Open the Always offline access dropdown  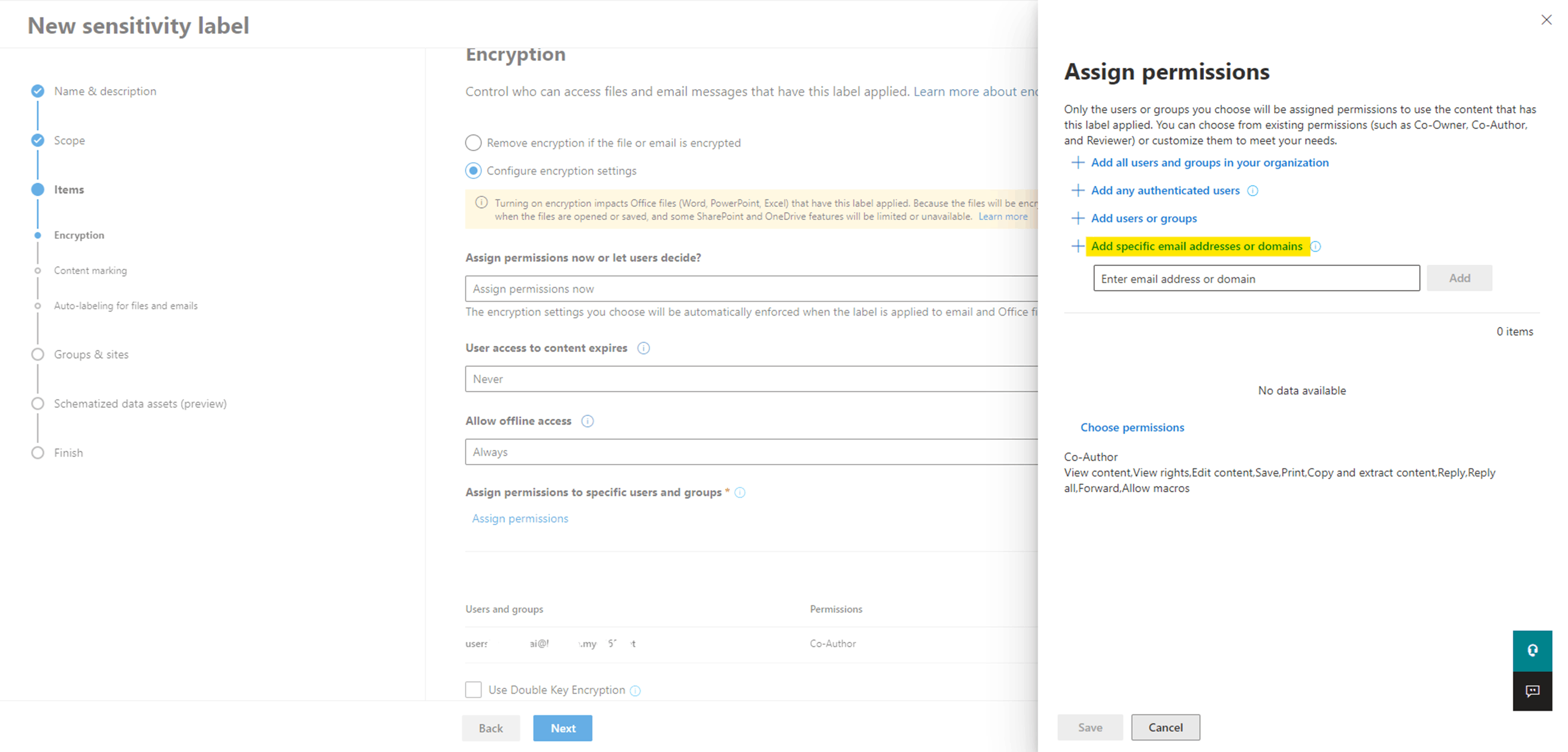click(752, 452)
